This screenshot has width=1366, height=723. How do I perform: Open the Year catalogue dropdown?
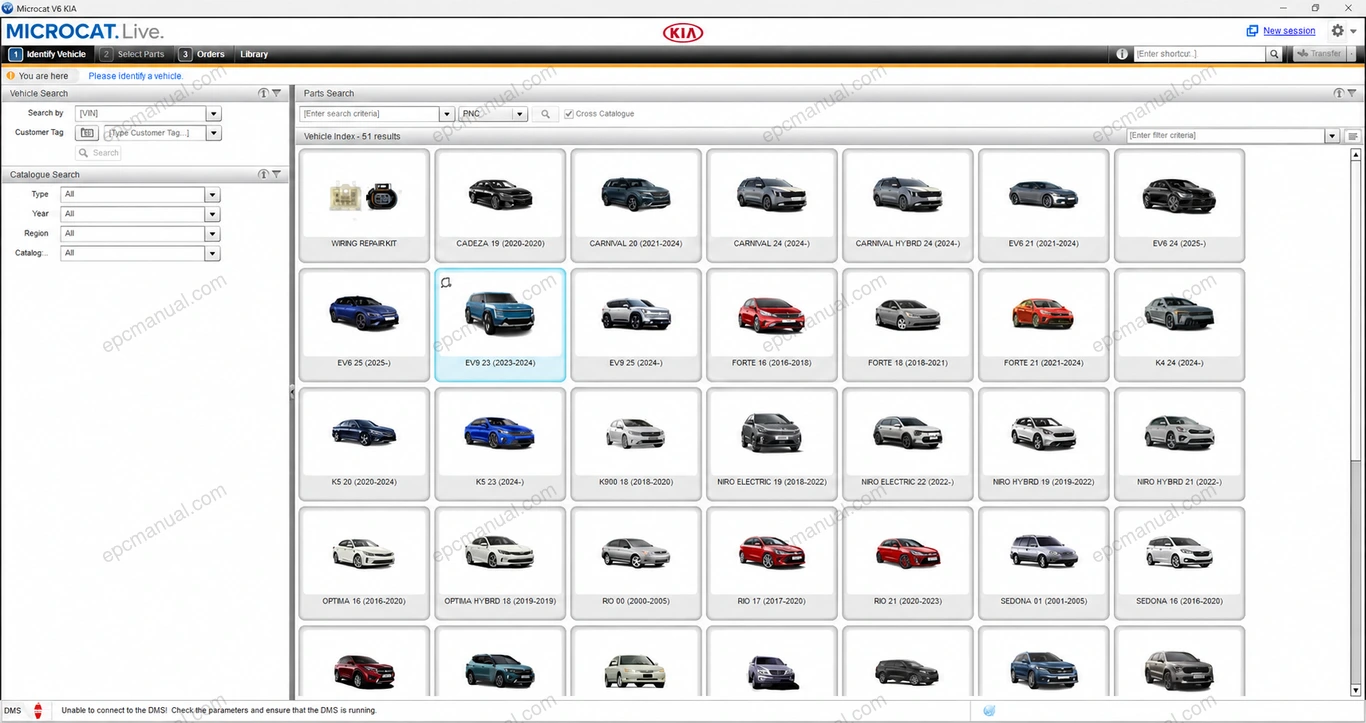click(213, 214)
